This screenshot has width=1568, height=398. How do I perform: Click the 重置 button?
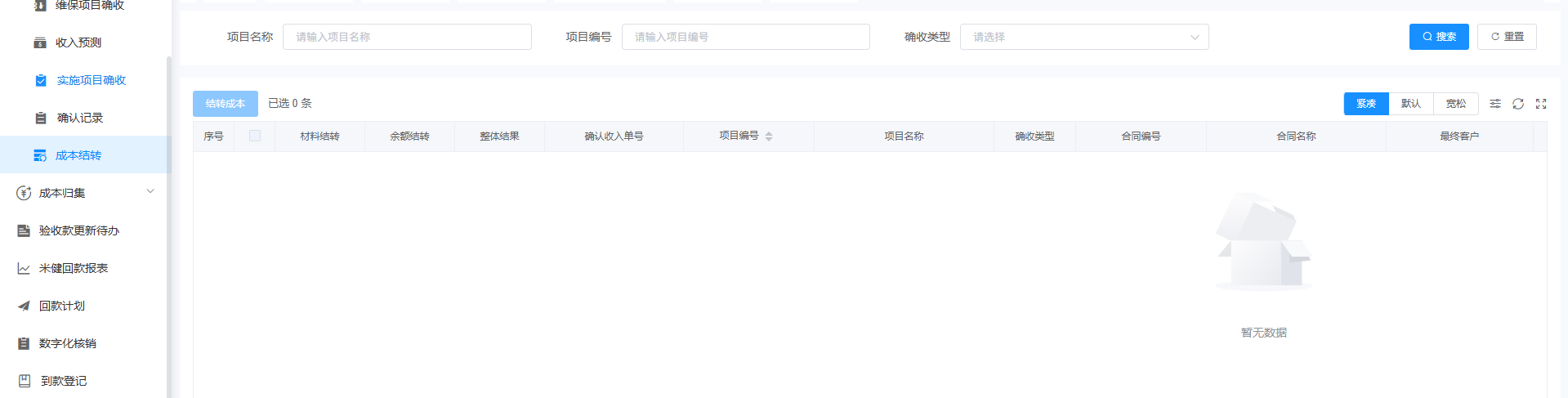pos(1506,37)
